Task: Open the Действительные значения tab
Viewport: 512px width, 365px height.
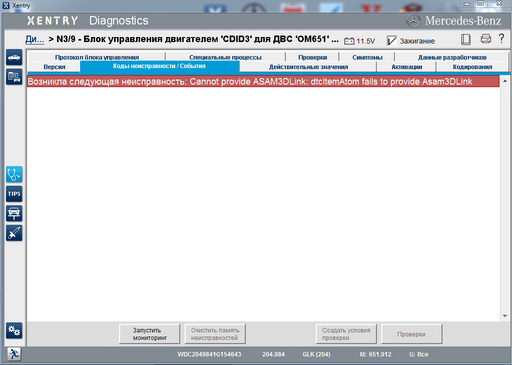Action: click(308, 67)
